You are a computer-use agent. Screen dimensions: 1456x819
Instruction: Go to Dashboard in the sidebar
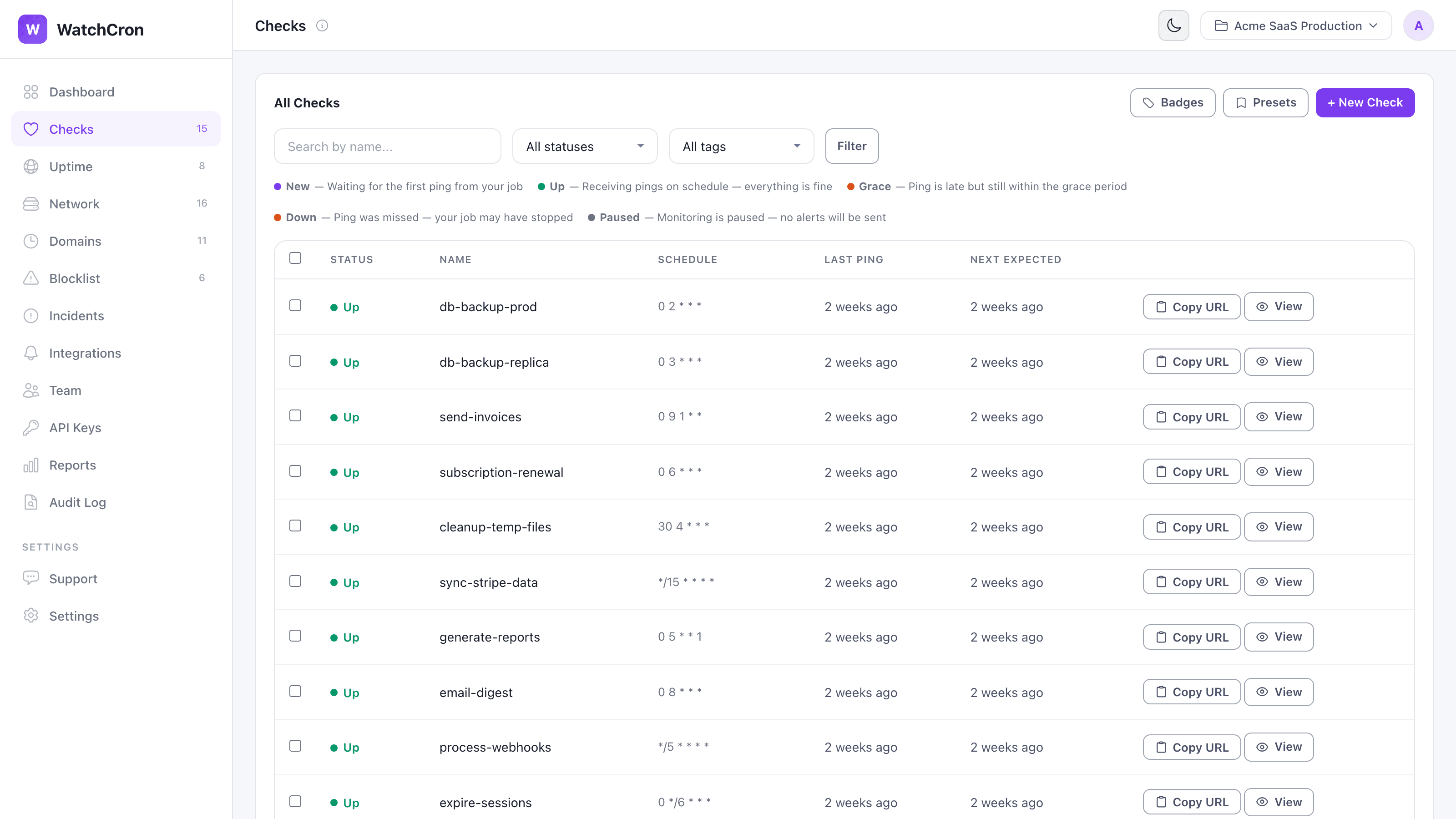coord(116,92)
